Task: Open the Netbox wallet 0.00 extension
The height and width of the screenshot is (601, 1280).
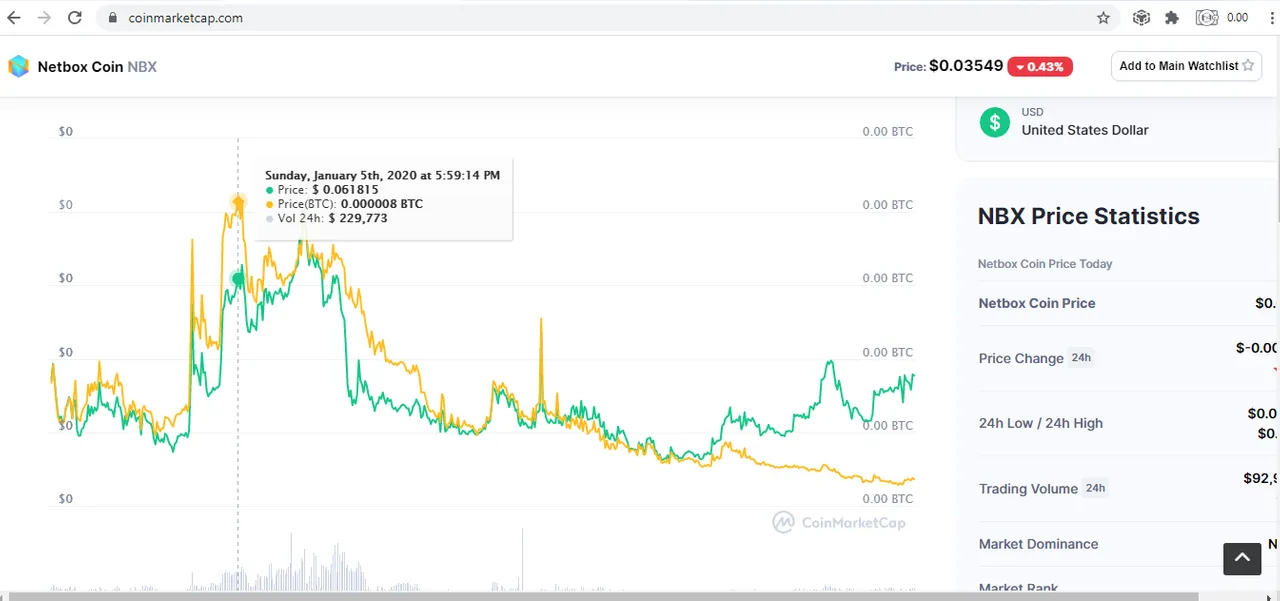Action: tap(1222, 18)
